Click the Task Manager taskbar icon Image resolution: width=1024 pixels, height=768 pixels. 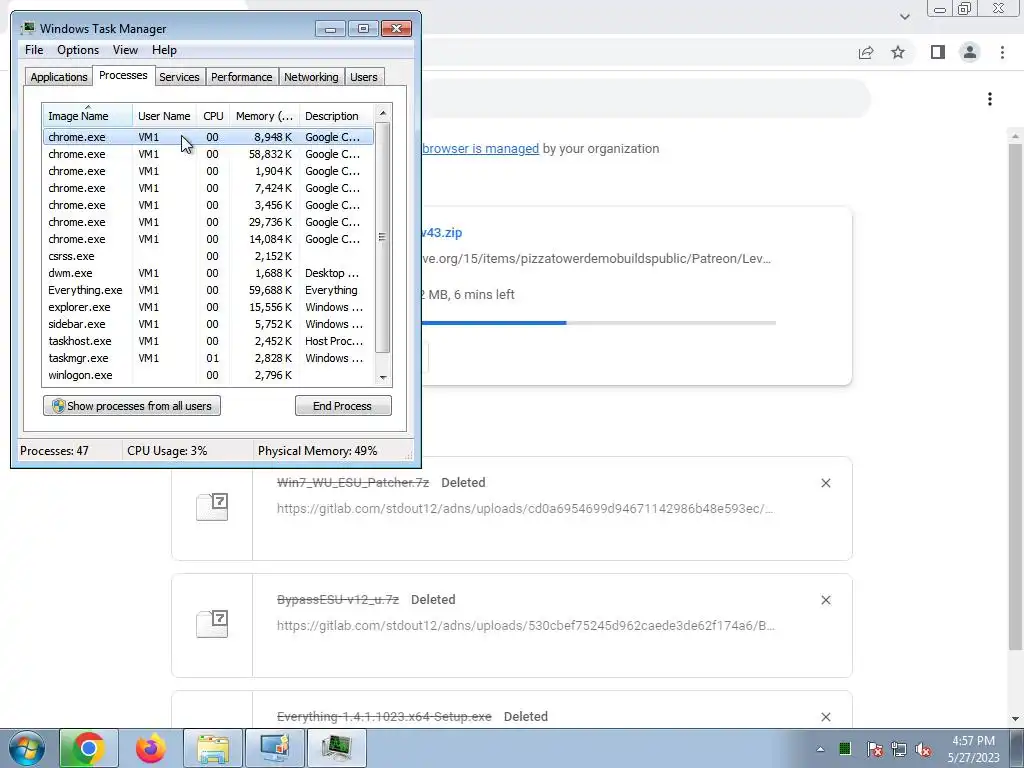tap(337, 748)
